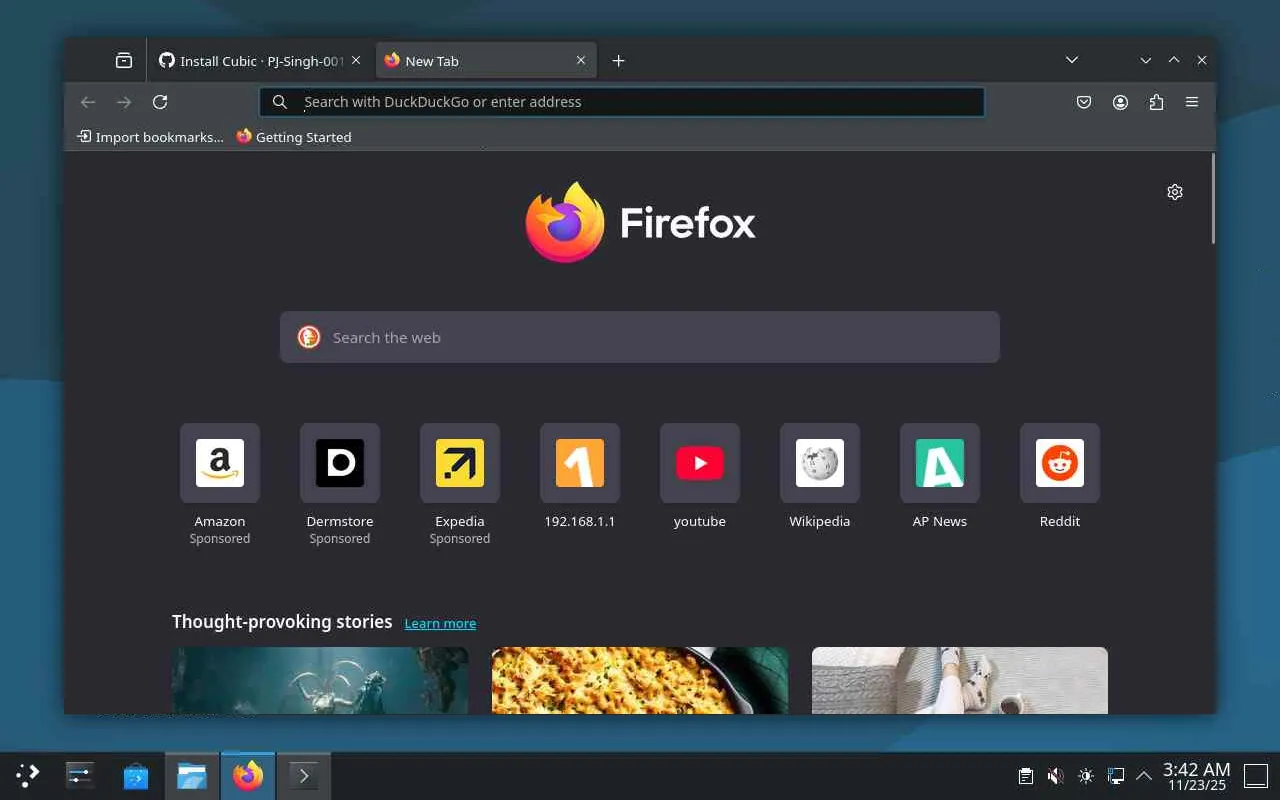The width and height of the screenshot is (1280, 800).
Task: Open the Amazon sponsored shortcut tile
Action: (x=220, y=463)
